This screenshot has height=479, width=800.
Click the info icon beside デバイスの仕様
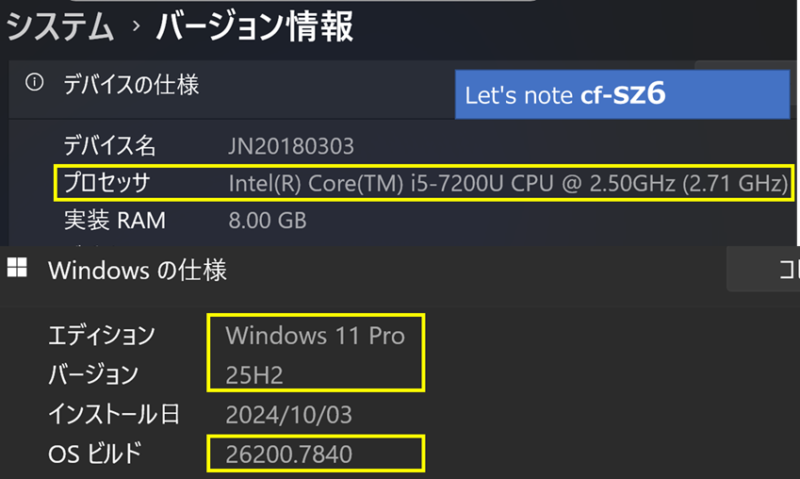click(x=35, y=84)
